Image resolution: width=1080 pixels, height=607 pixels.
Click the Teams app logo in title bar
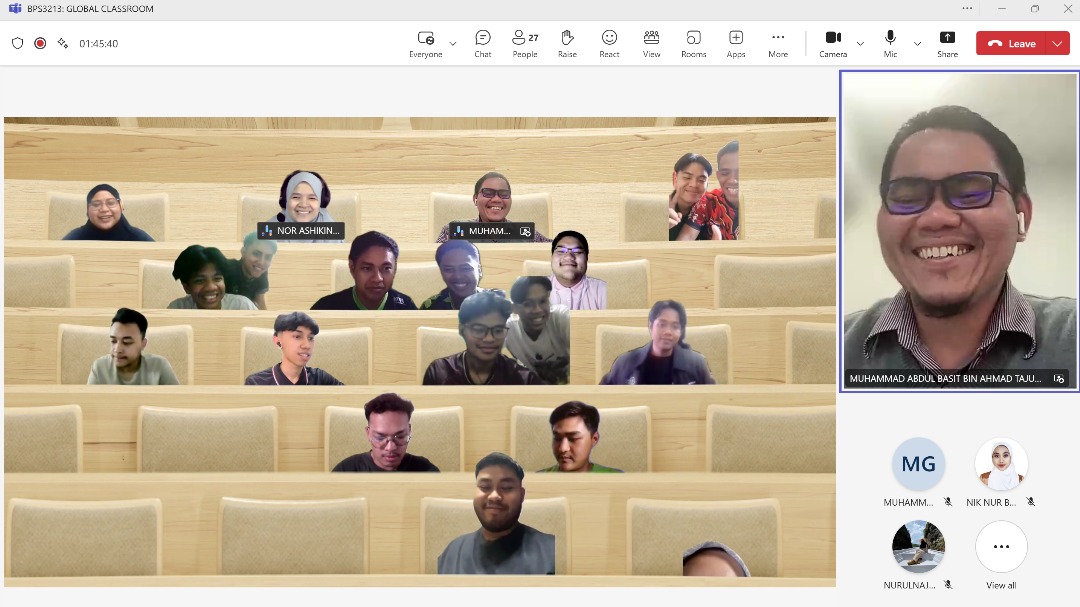(x=14, y=8)
